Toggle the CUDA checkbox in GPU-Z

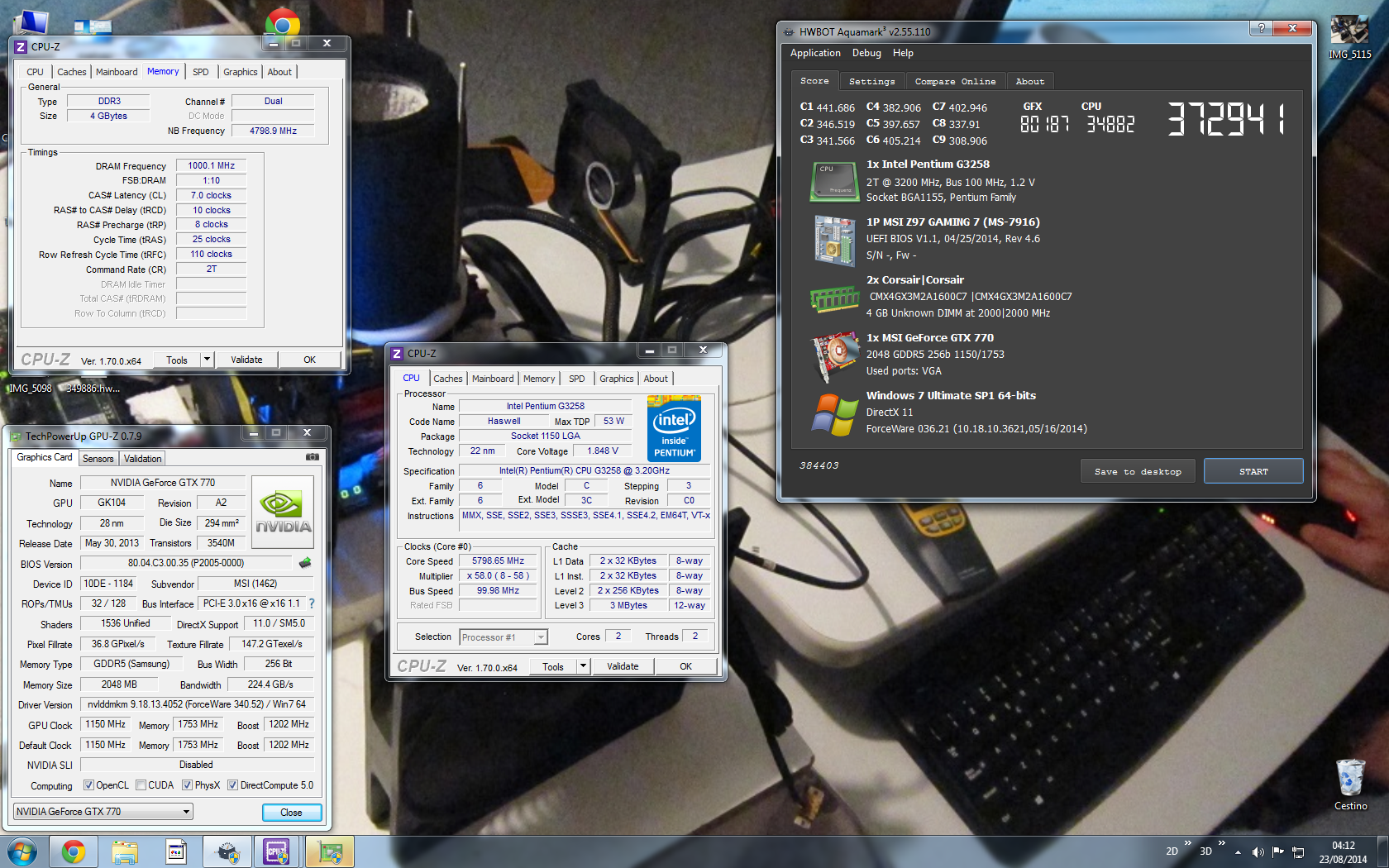pyautogui.click(x=141, y=785)
